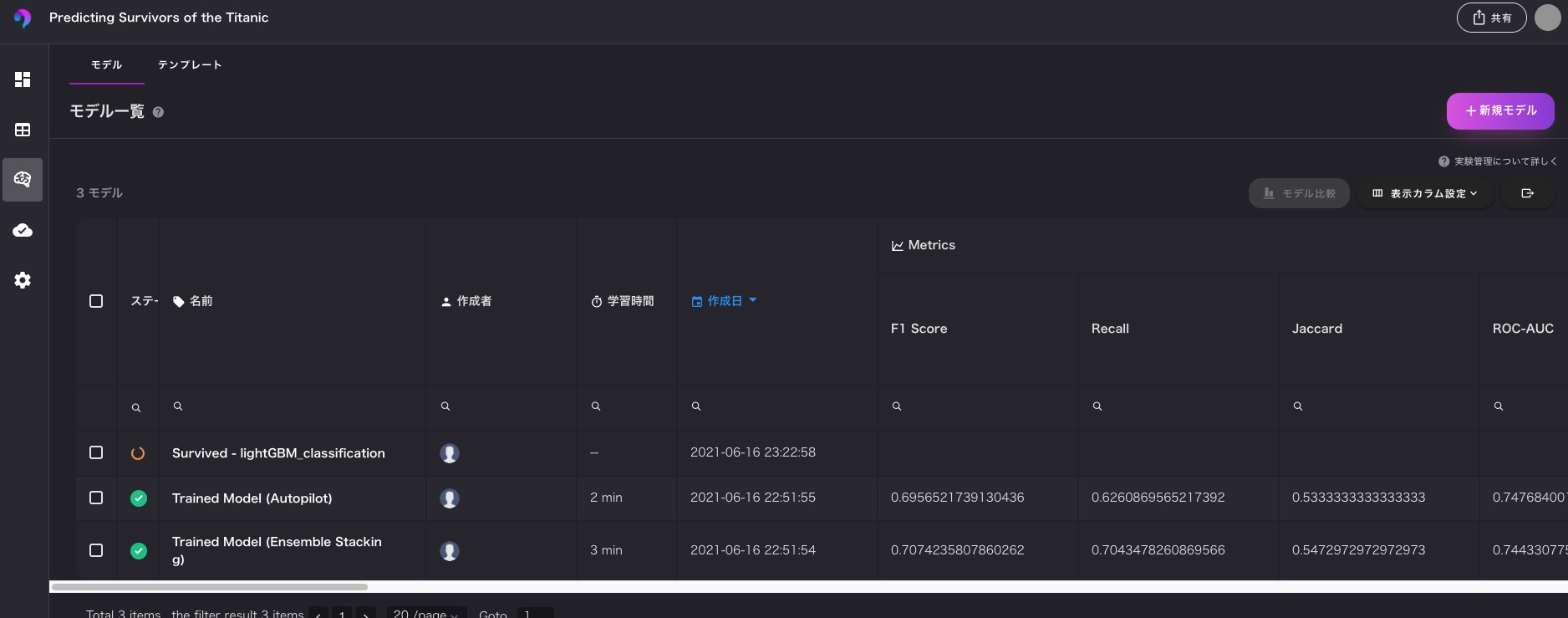Click the Goto page input field

[535, 613]
